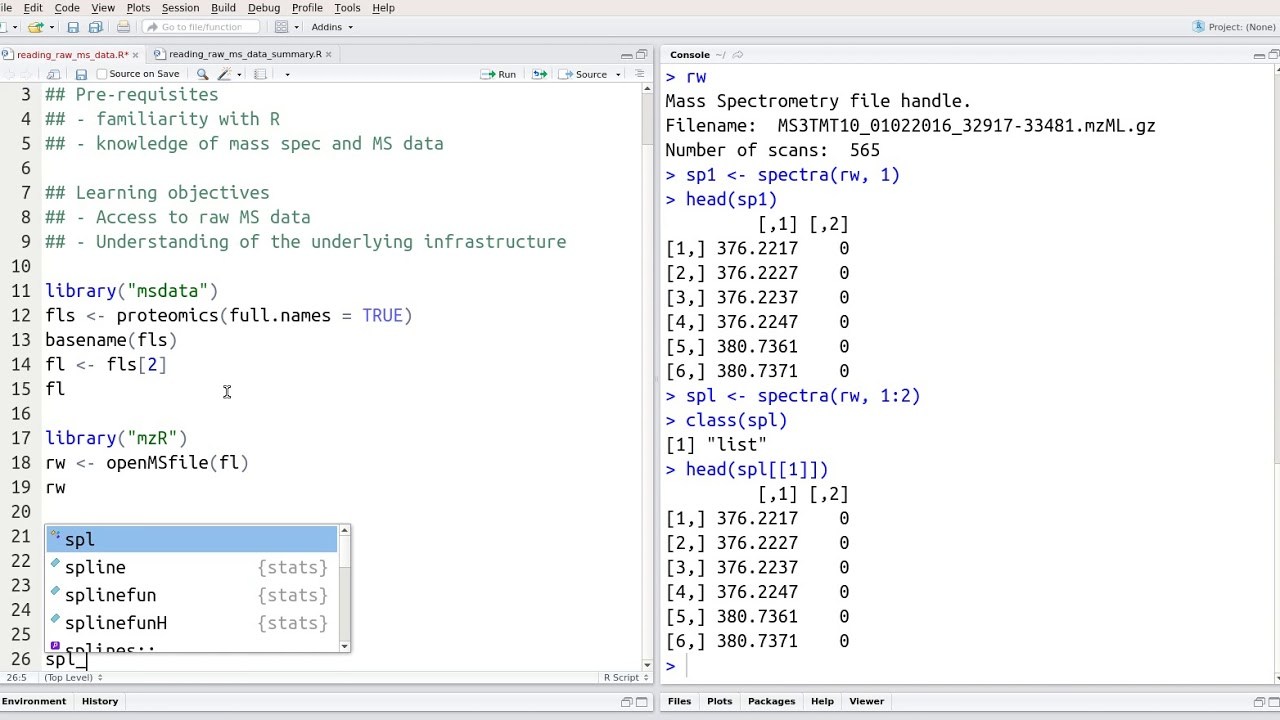
Task: Click Project: (None) in the top right
Action: 1237,27
